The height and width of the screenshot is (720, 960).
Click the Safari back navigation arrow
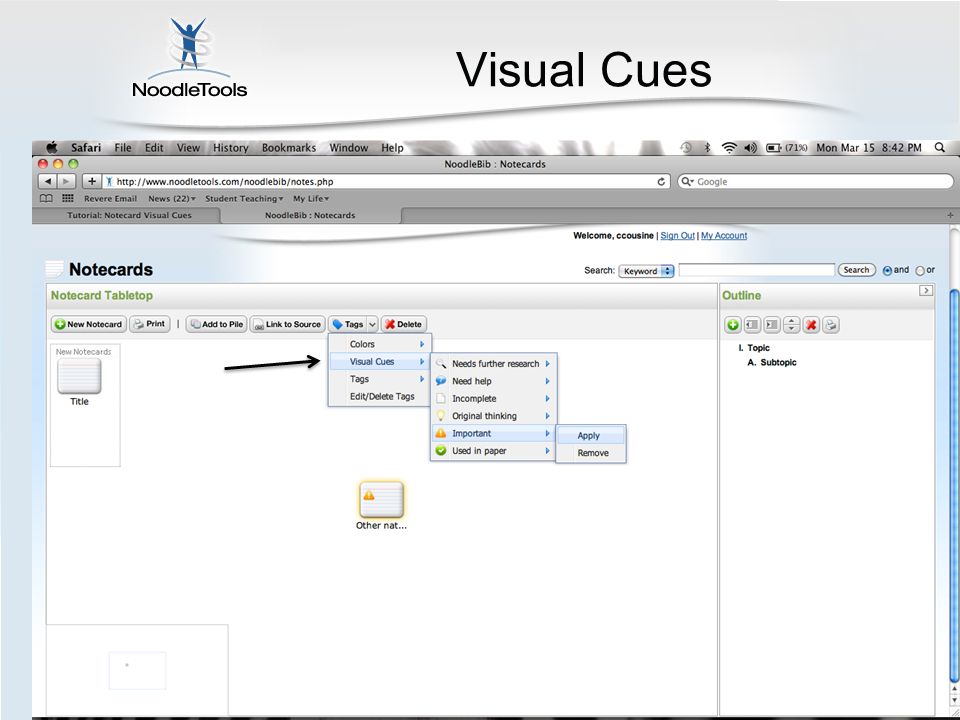[48, 181]
